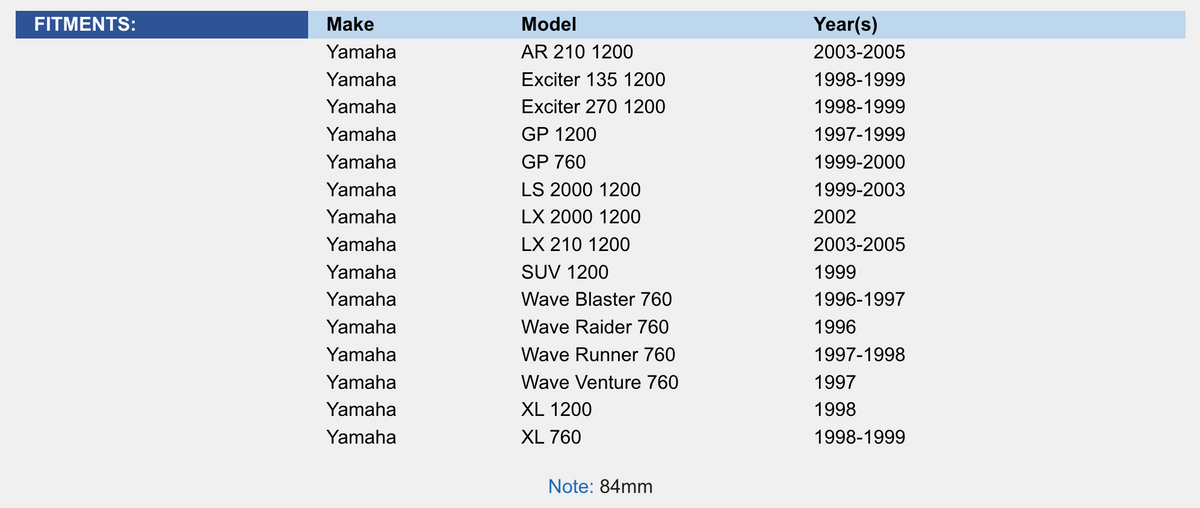Select the GP 1200 model entry
The image size is (1200, 508).
click(559, 134)
